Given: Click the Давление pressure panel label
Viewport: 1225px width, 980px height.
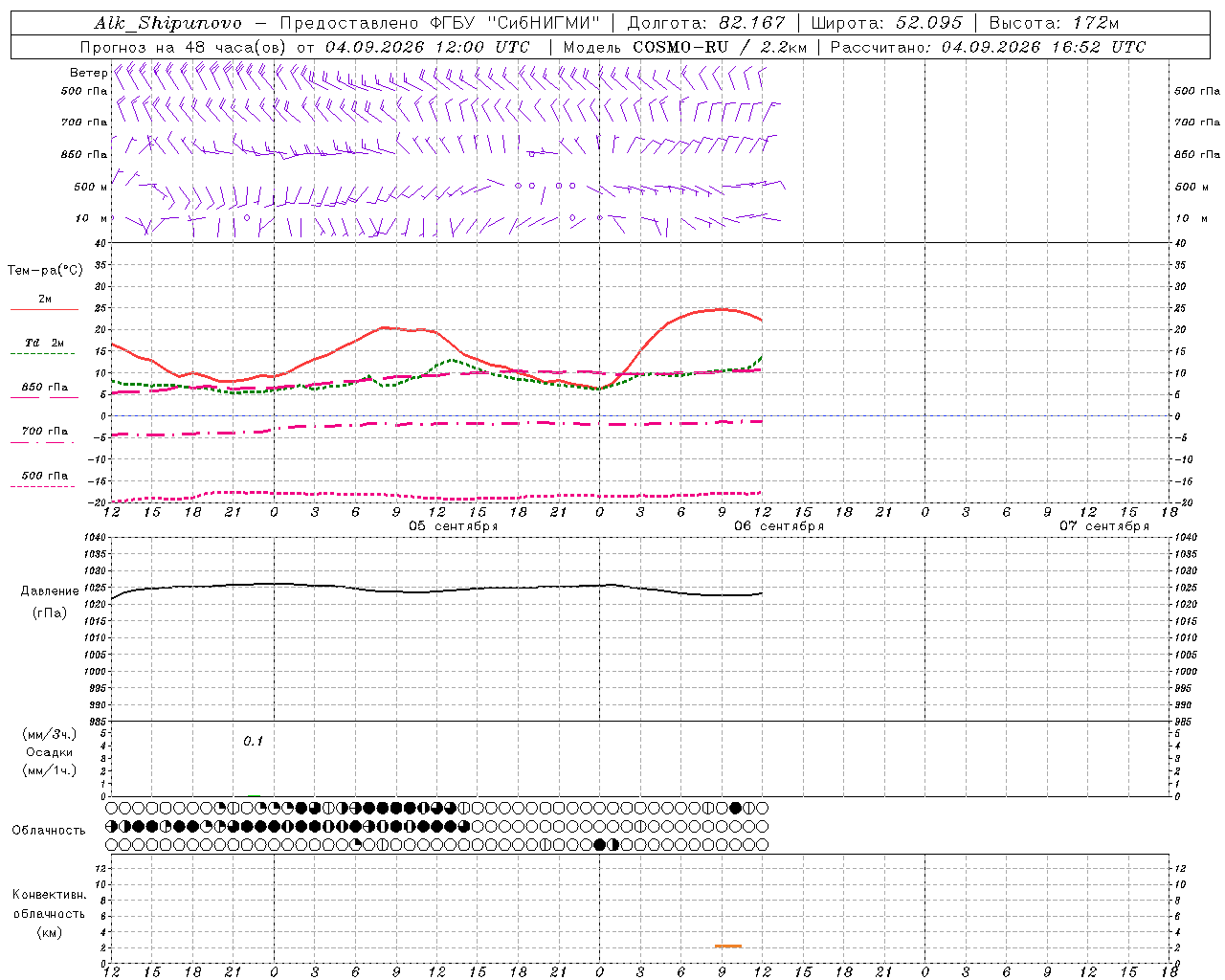Looking at the screenshot, I should pyautogui.click(x=50, y=590).
